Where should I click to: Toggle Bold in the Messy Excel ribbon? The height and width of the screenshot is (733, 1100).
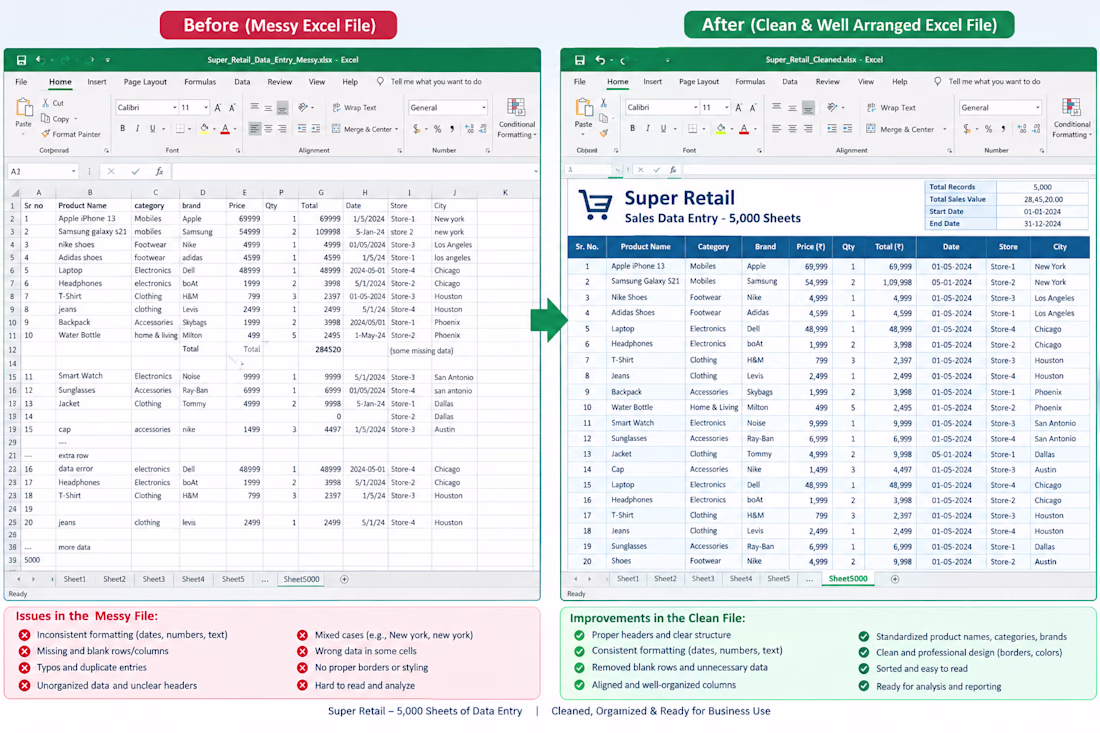(123, 129)
